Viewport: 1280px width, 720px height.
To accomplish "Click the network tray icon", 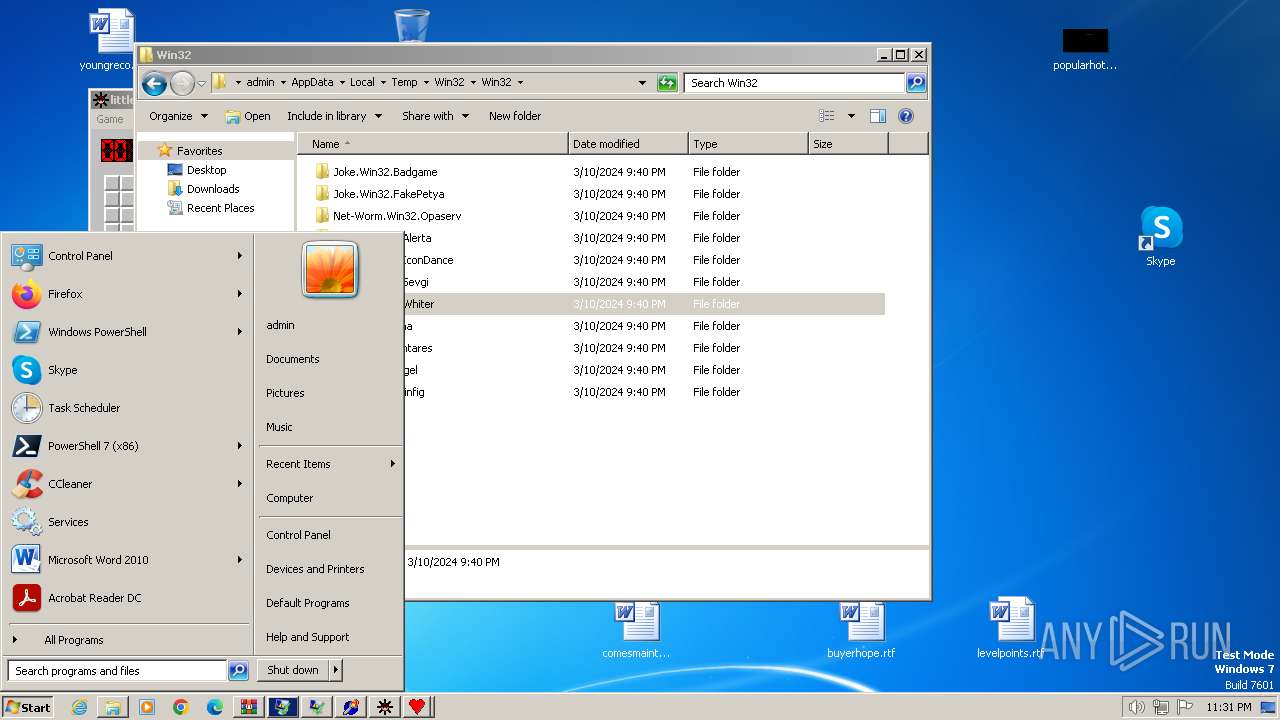I will (1161, 707).
